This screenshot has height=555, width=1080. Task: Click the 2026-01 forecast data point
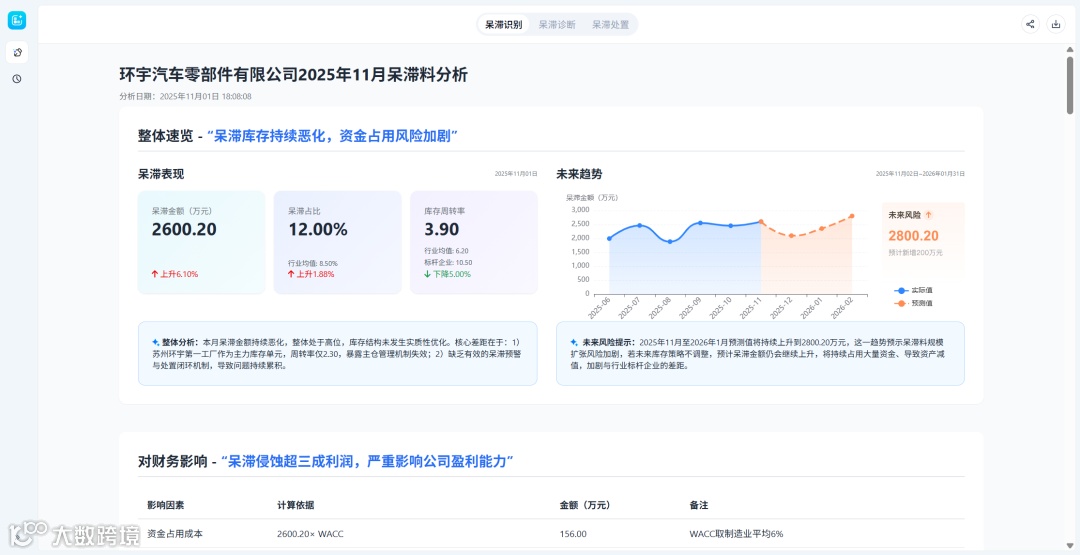click(822, 229)
